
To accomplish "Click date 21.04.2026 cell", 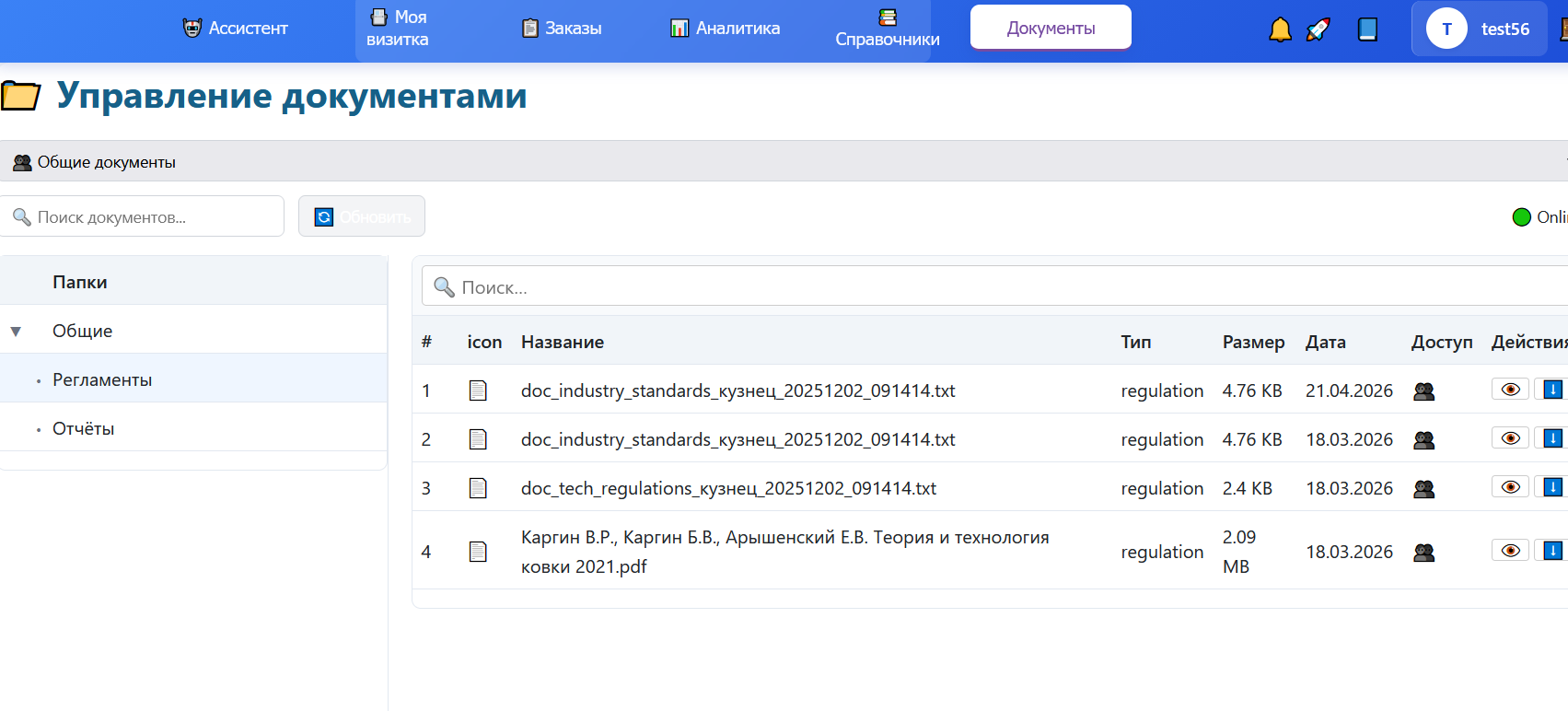I will coord(1349,390).
